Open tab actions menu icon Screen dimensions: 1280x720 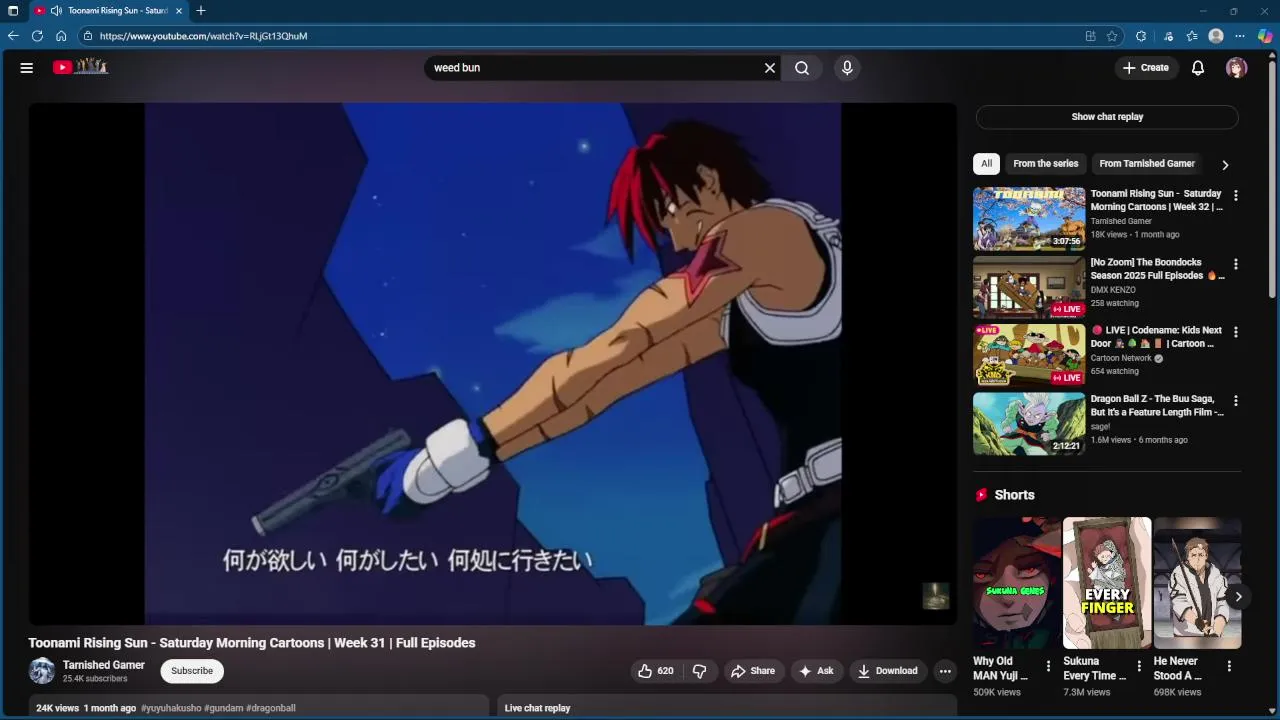[13, 11]
